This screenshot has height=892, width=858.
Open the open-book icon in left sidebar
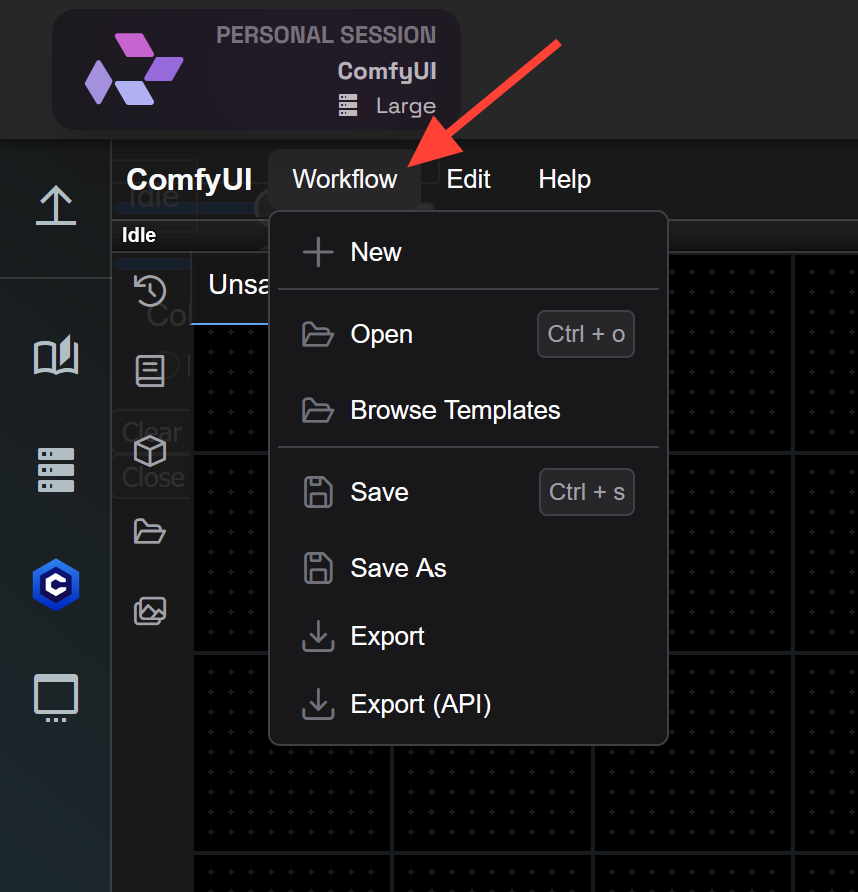(x=56, y=355)
